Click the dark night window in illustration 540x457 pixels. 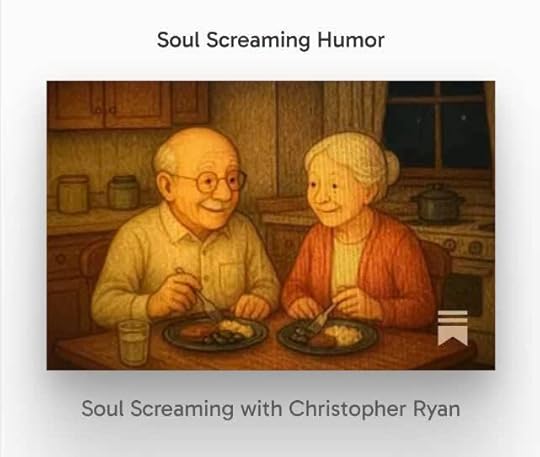tap(437, 124)
